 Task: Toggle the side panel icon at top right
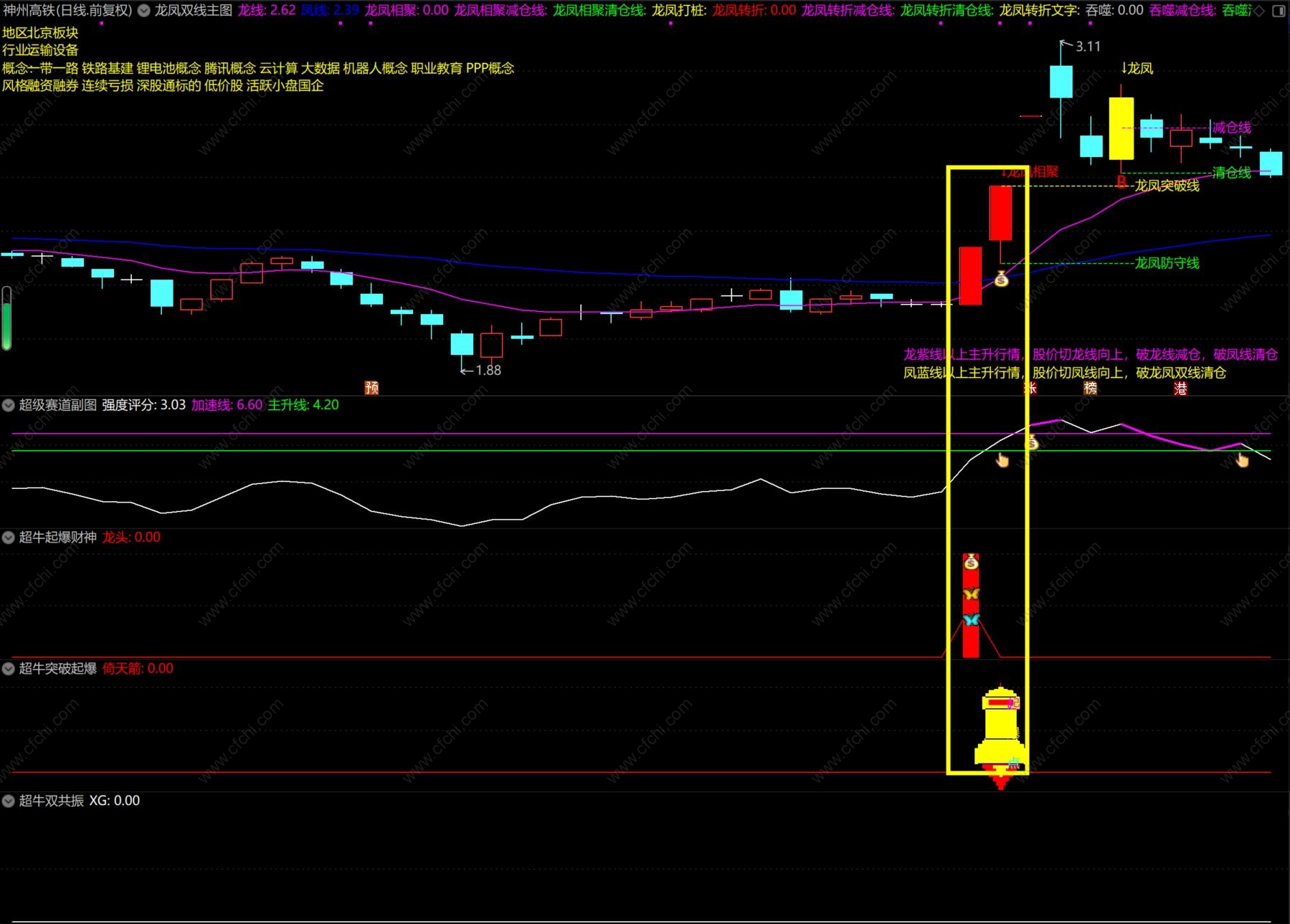(x=1279, y=11)
